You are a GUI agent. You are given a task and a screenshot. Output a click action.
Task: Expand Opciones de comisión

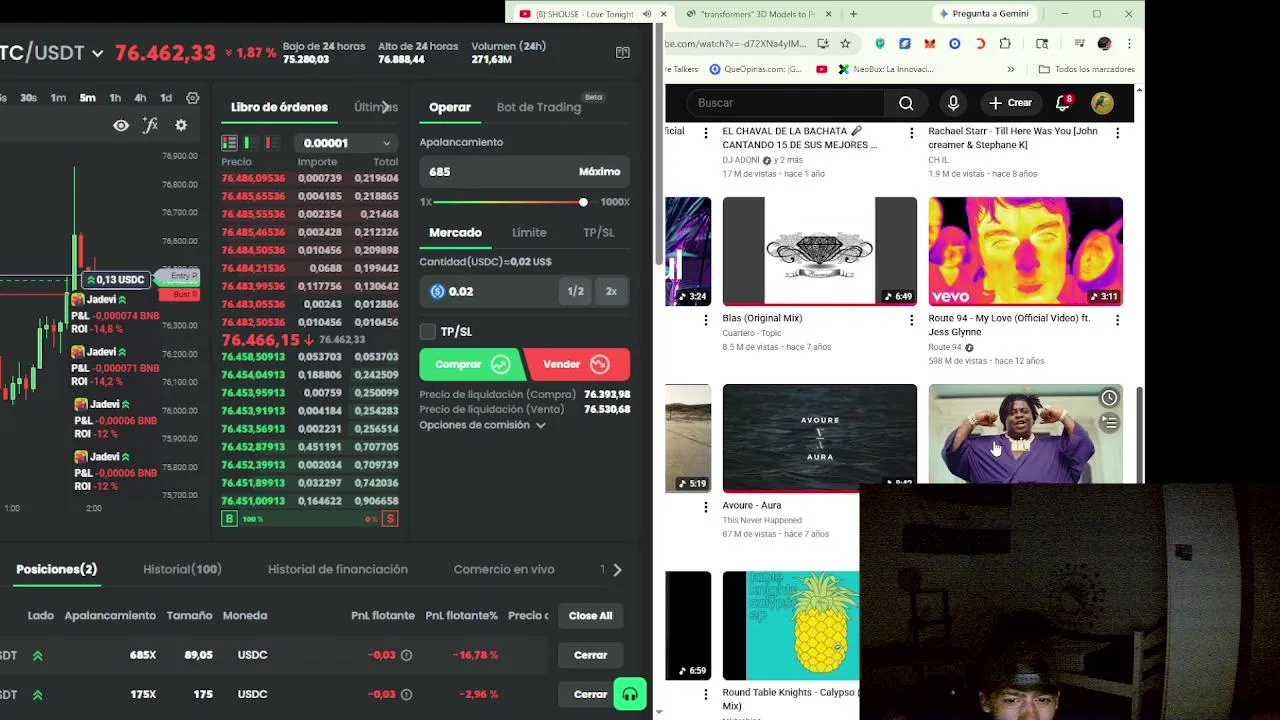point(482,425)
